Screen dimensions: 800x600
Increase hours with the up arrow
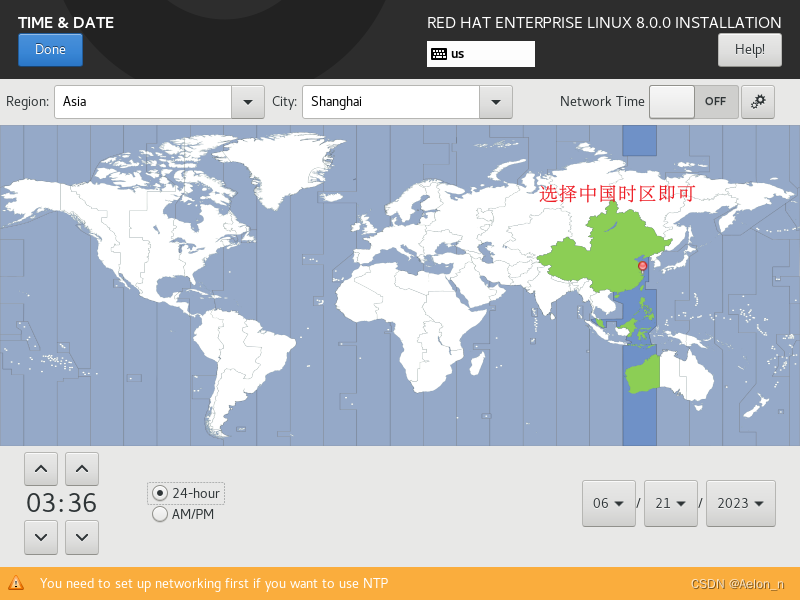coord(41,469)
